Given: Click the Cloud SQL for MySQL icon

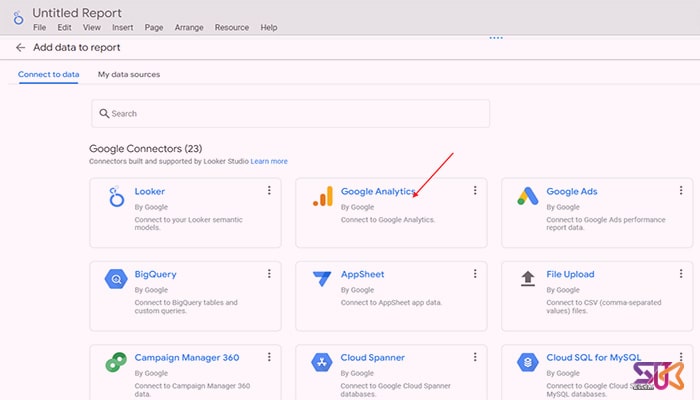Looking at the screenshot, I should (x=528, y=362).
